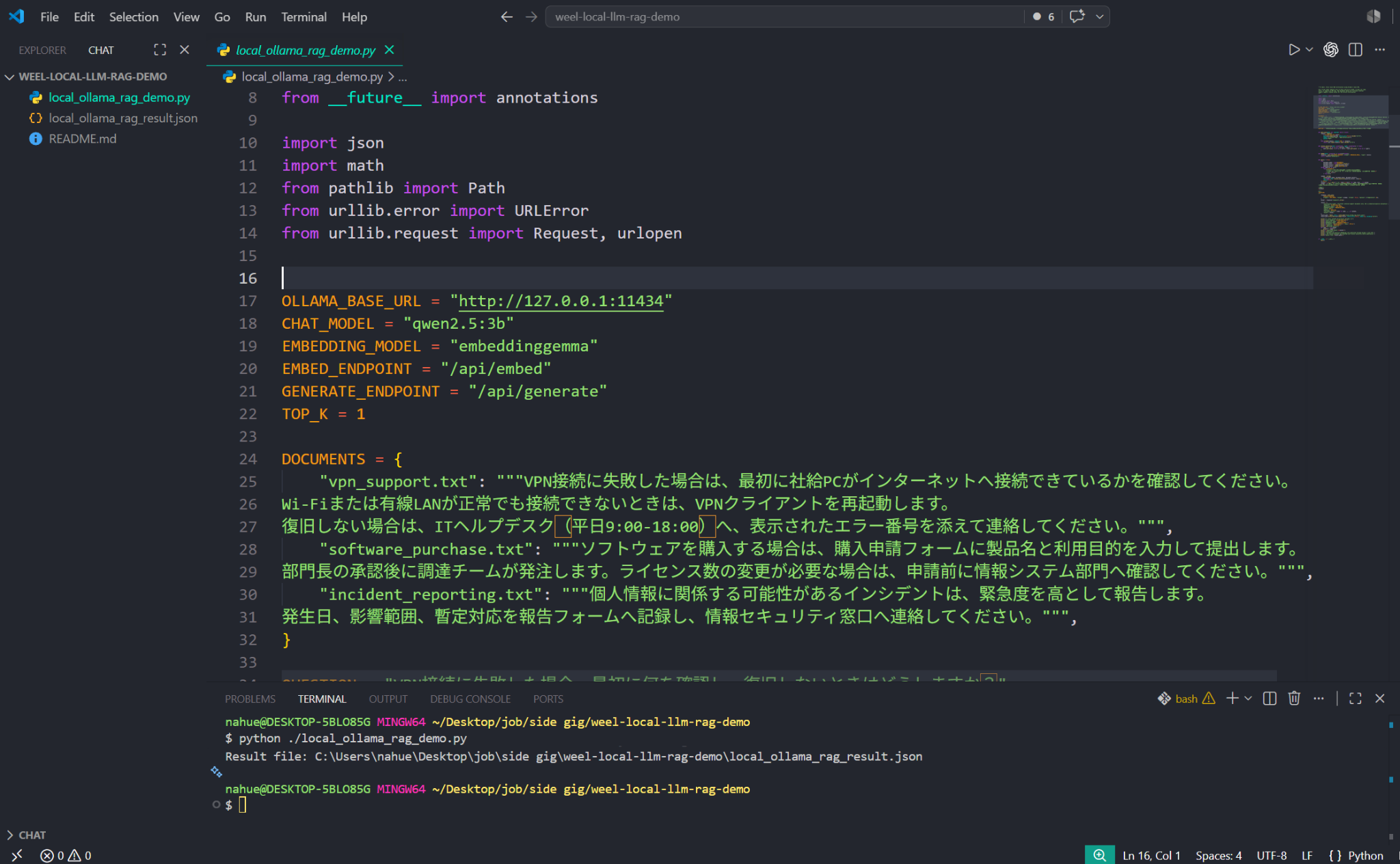Open the split editor icon
Screen dimensions: 1400x864
[1356, 50]
